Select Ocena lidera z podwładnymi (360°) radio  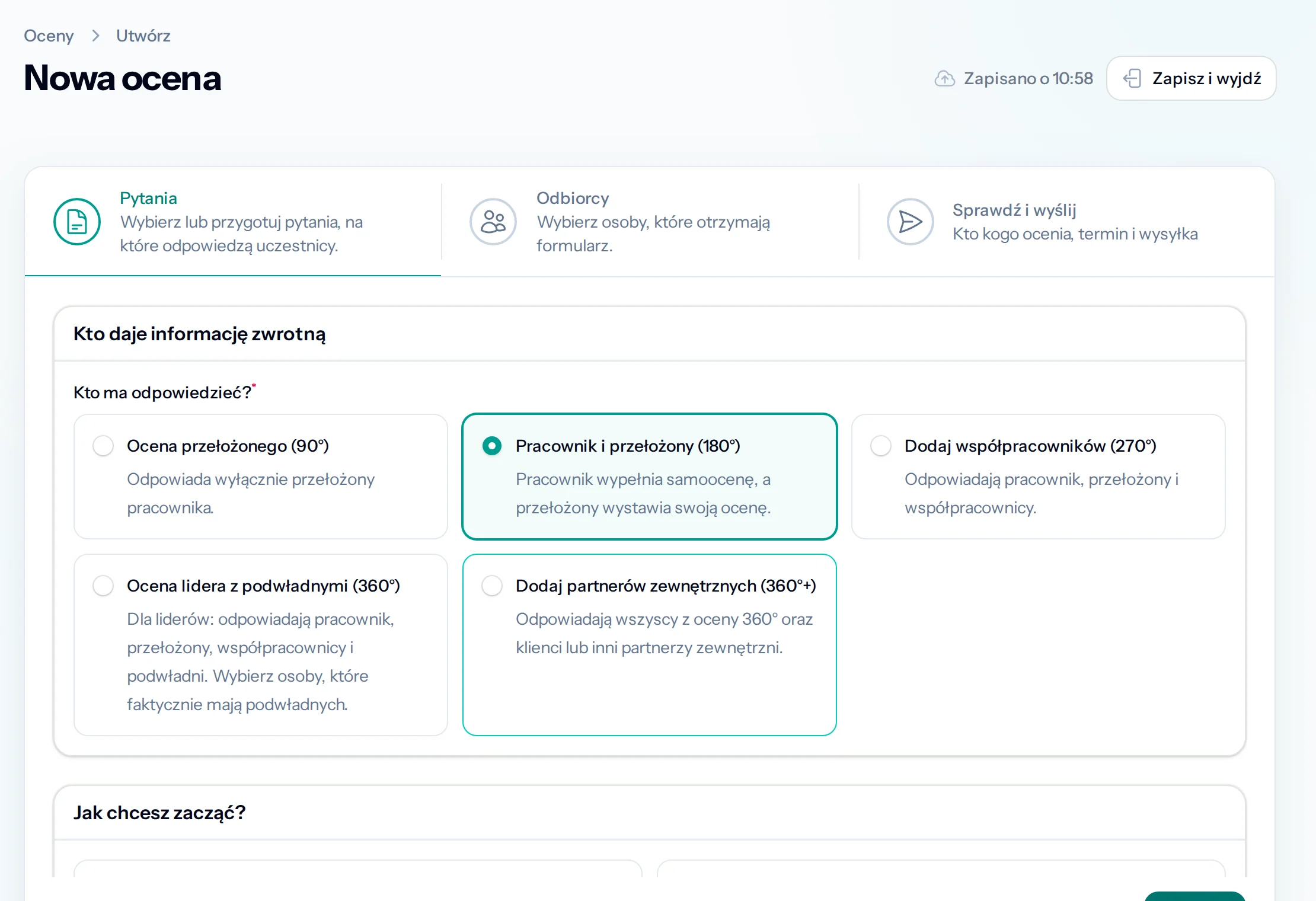point(103,586)
